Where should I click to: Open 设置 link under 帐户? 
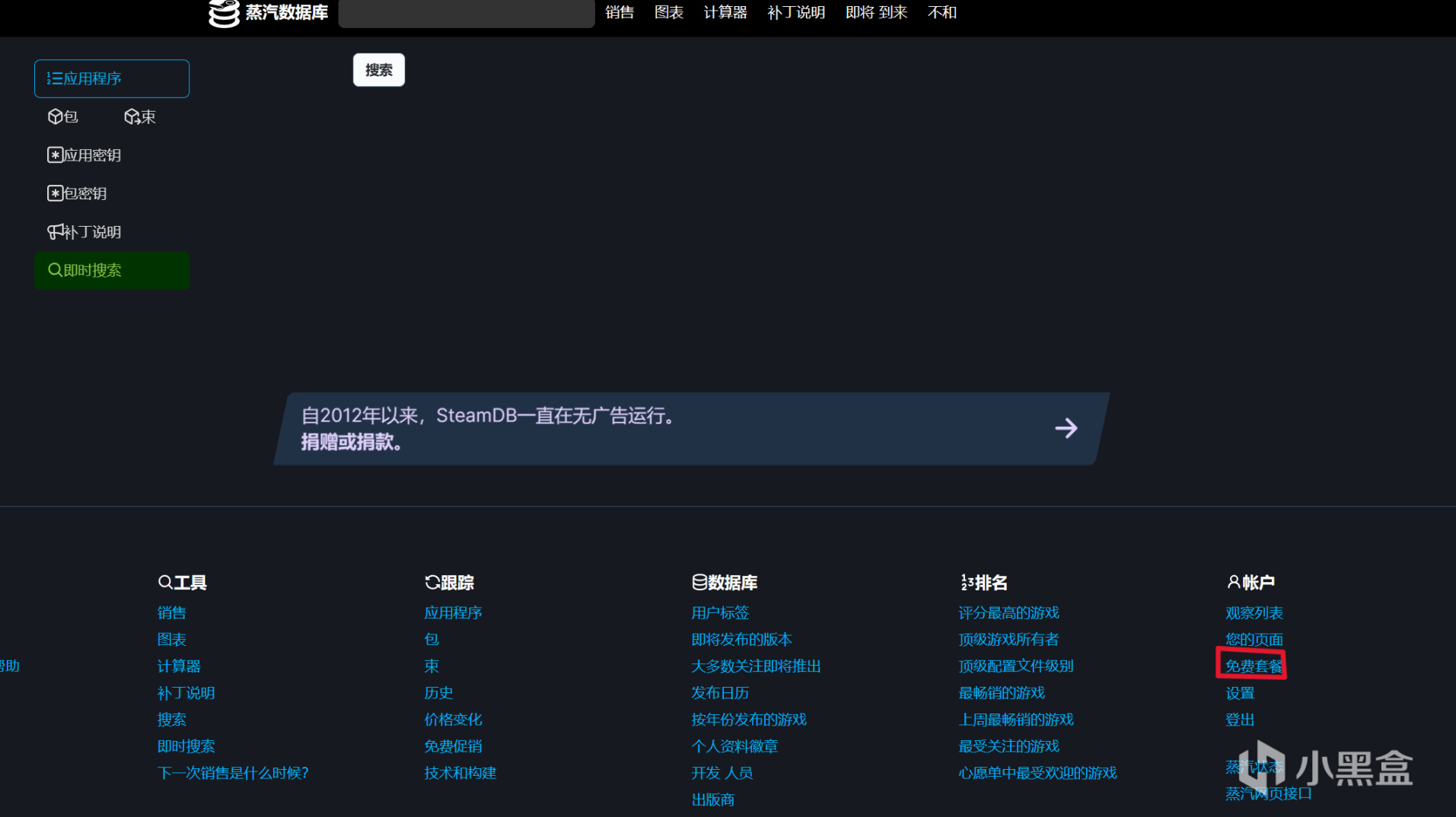1240,693
